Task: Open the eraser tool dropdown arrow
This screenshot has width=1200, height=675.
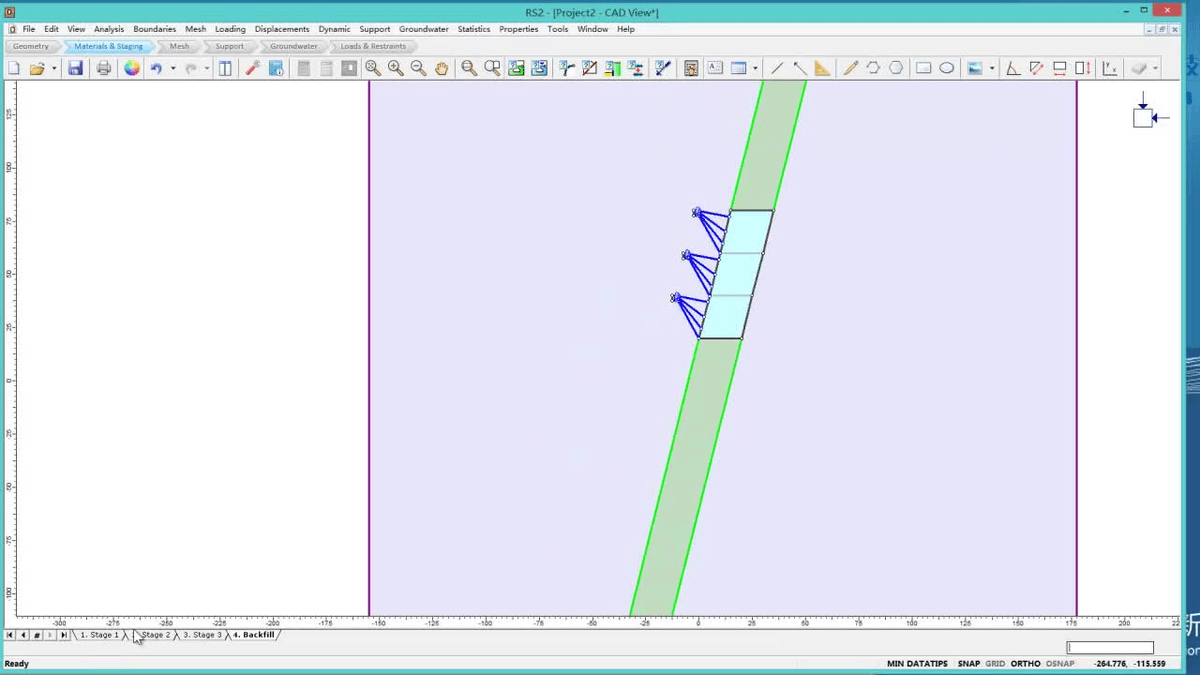Action: click(x=1155, y=68)
